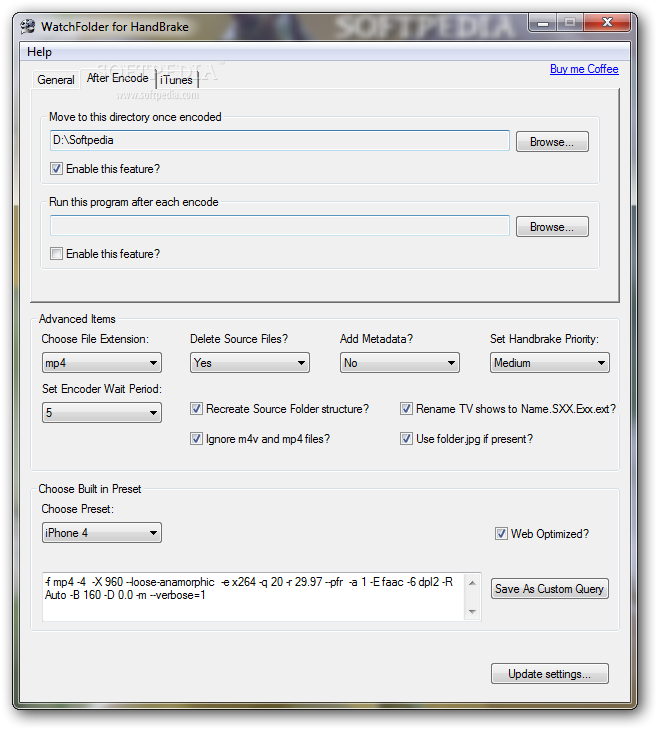Click inside the HandBrake query text box
Screen dimensions: 658x730
[x=254, y=597]
